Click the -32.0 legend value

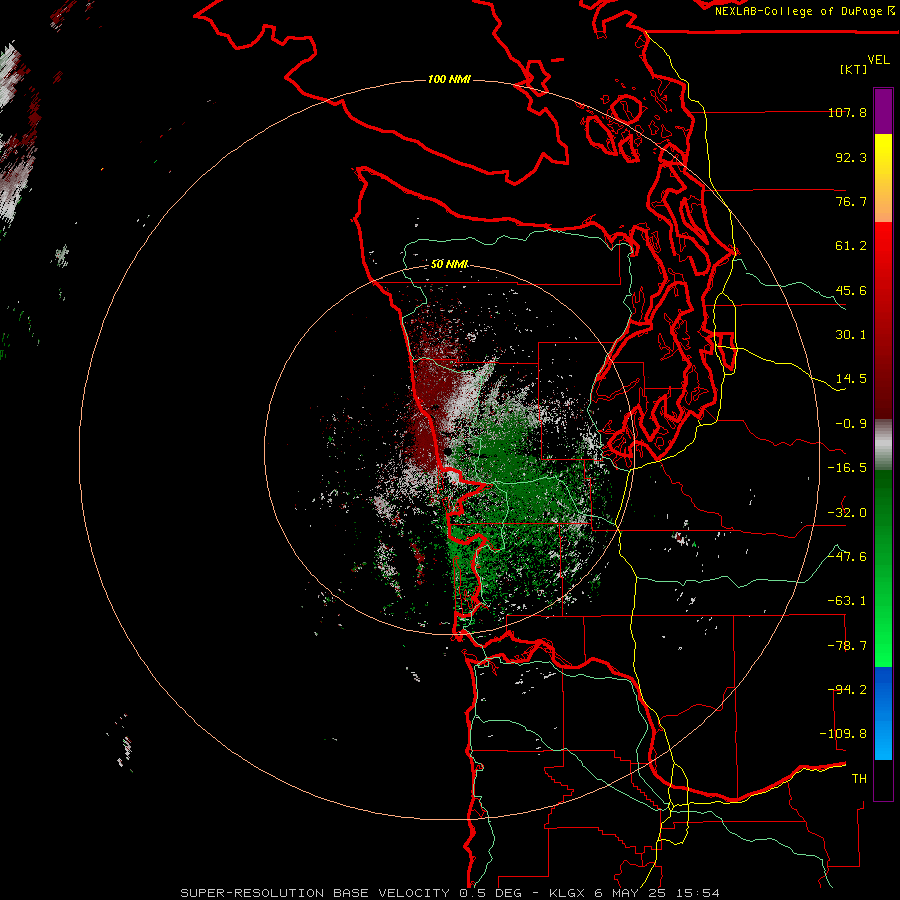point(847,513)
